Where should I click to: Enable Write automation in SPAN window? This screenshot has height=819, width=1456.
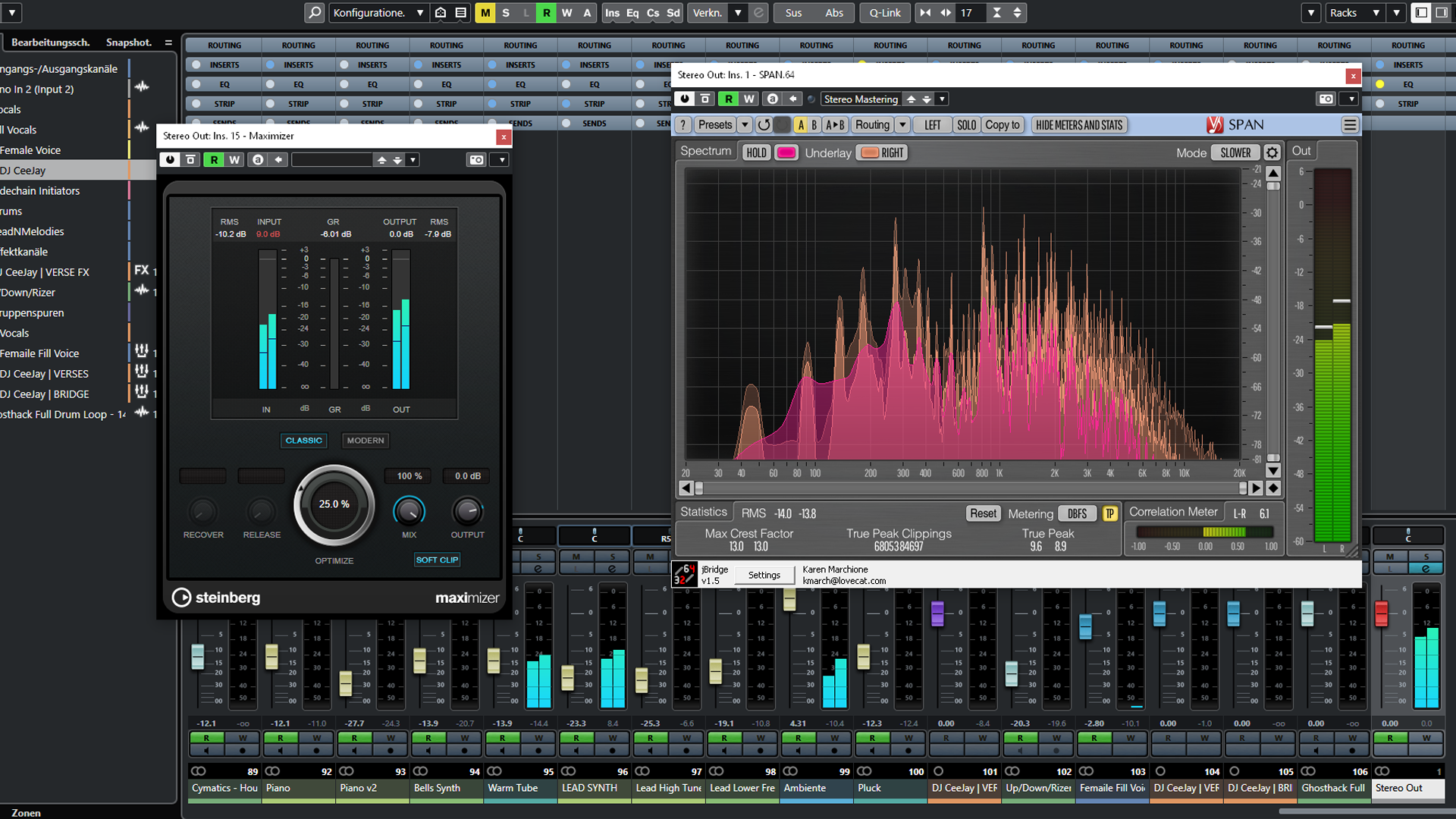click(x=749, y=99)
